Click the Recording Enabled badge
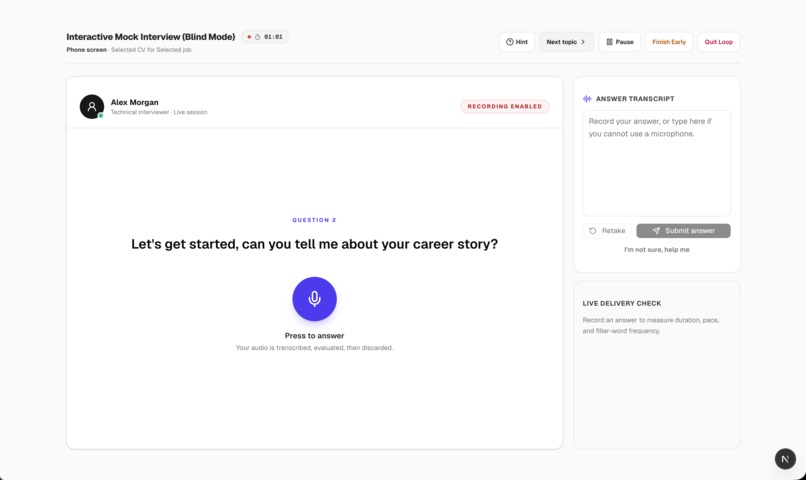The width and height of the screenshot is (806, 480). 504,106
